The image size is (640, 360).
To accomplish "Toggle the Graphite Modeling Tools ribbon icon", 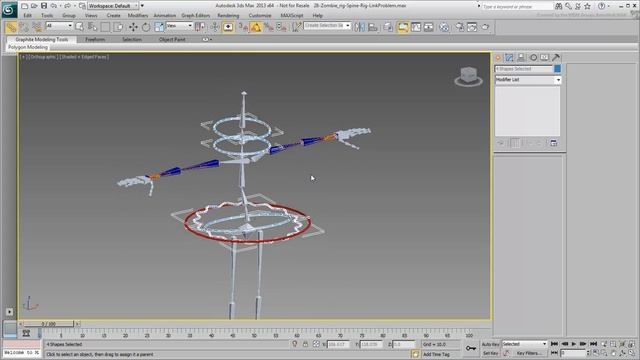I will pyautogui.click(x=402, y=27).
